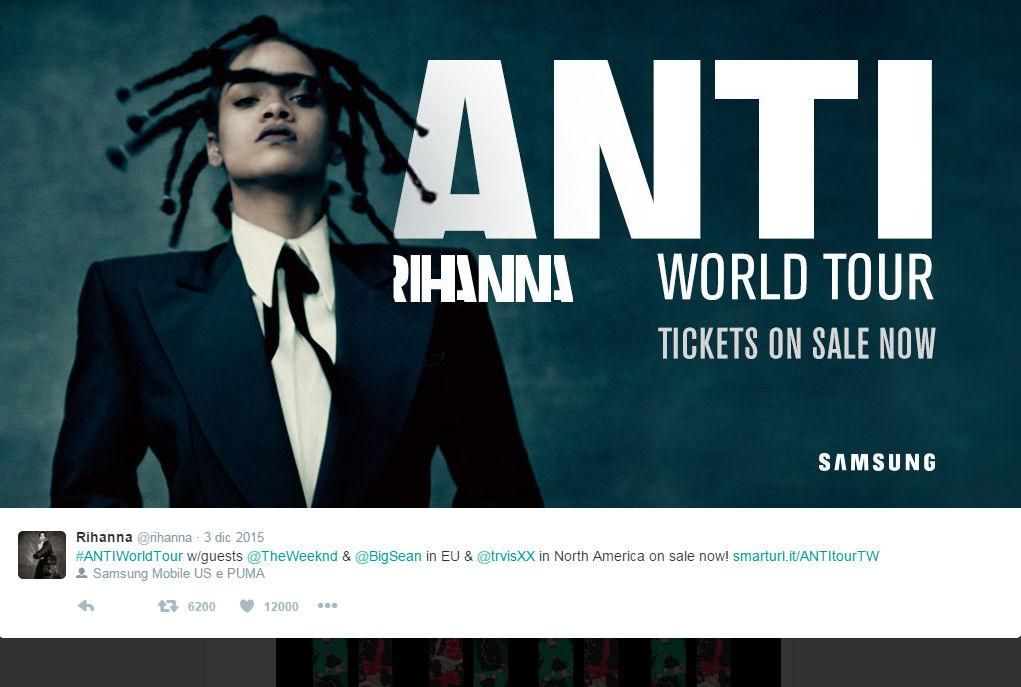Open the tweet's 3 dic 2015 timestamp
Image resolution: width=1021 pixels, height=687 pixels.
coord(235,538)
